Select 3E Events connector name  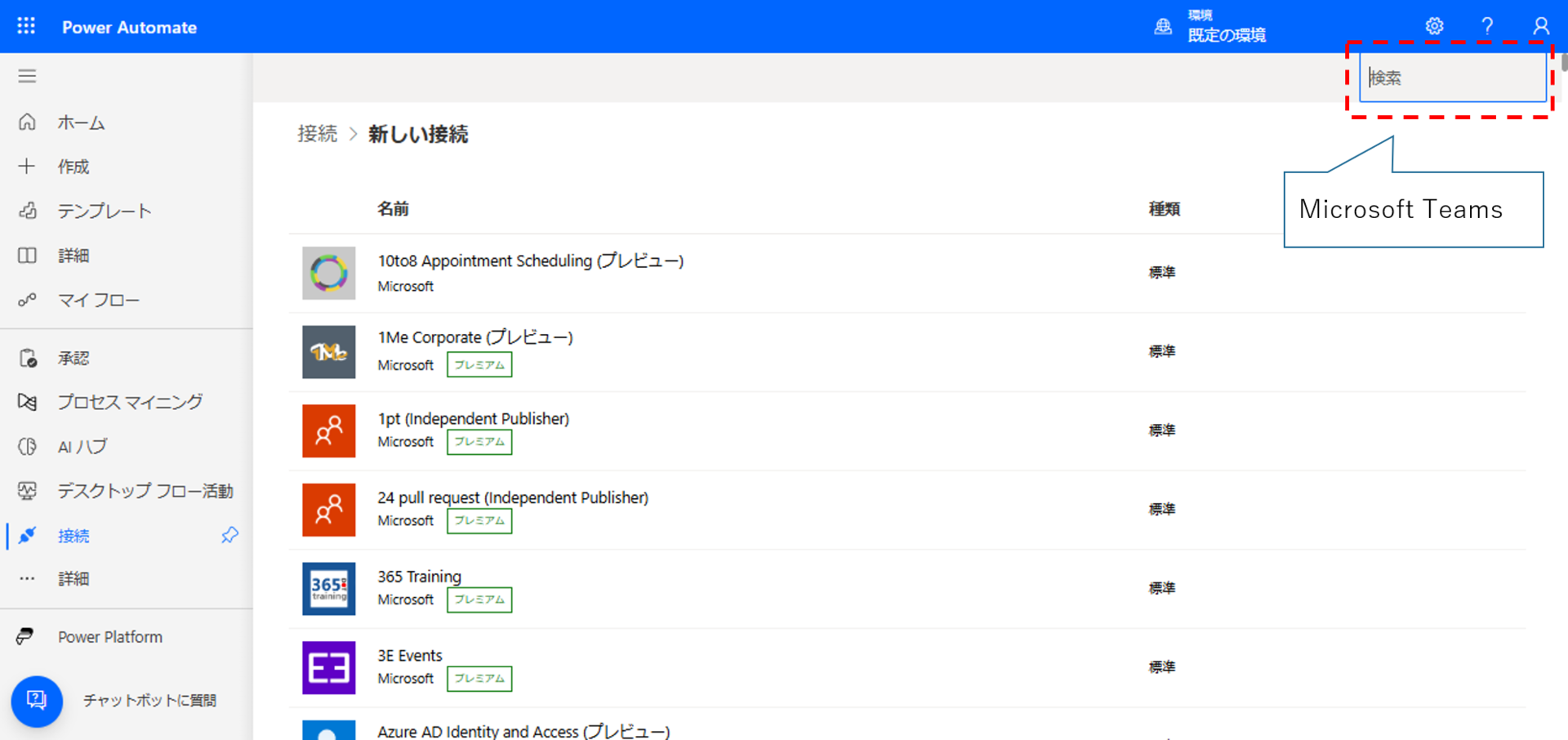tap(410, 655)
